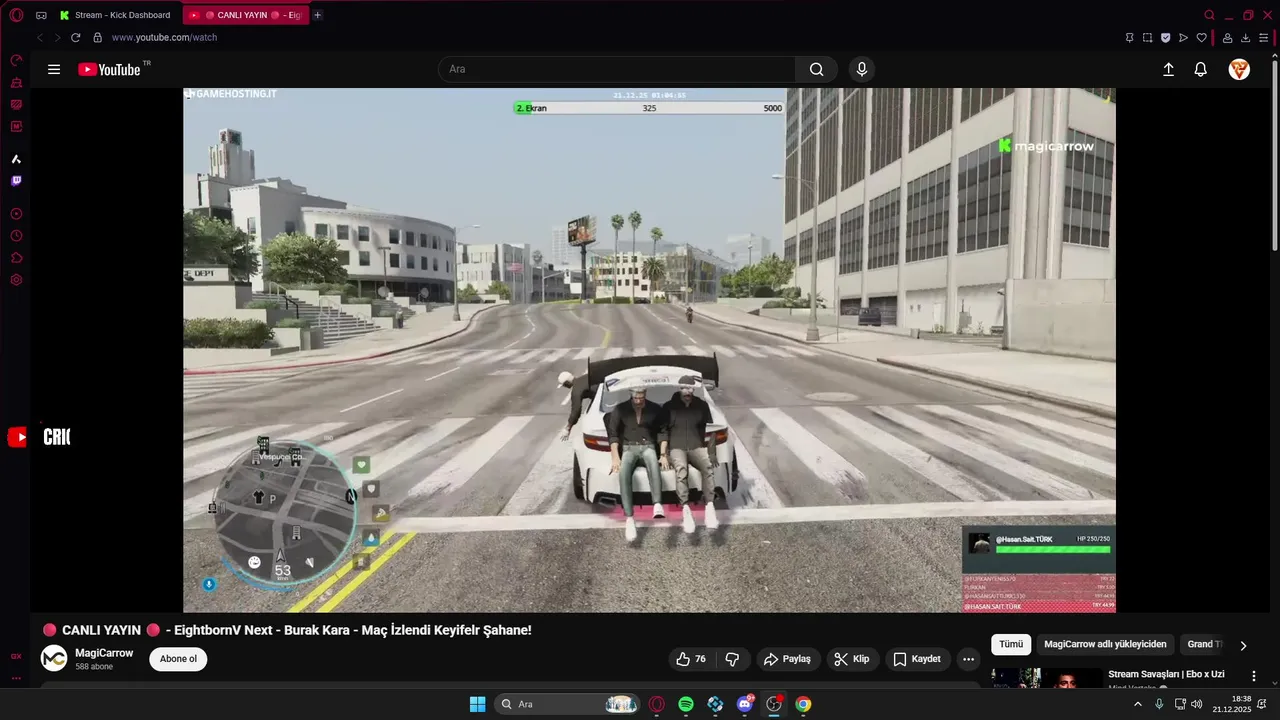
Task: Dislike the video
Action: click(x=732, y=659)
